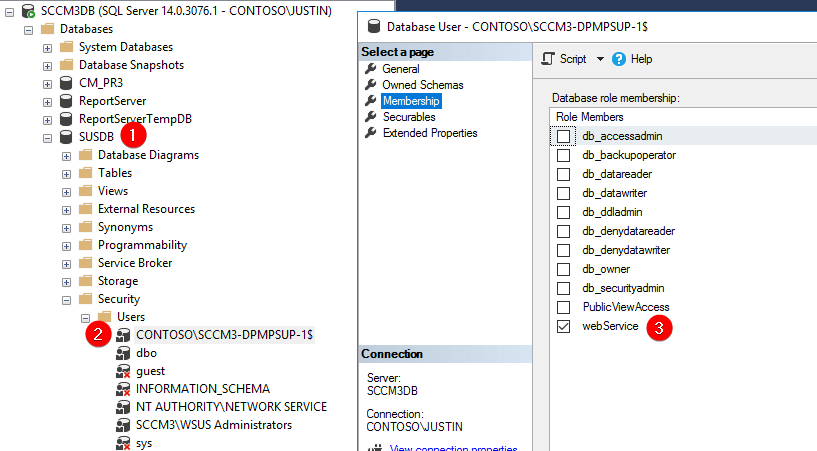Expand the Storage node
817x451 pixels.
coord(67,283)
